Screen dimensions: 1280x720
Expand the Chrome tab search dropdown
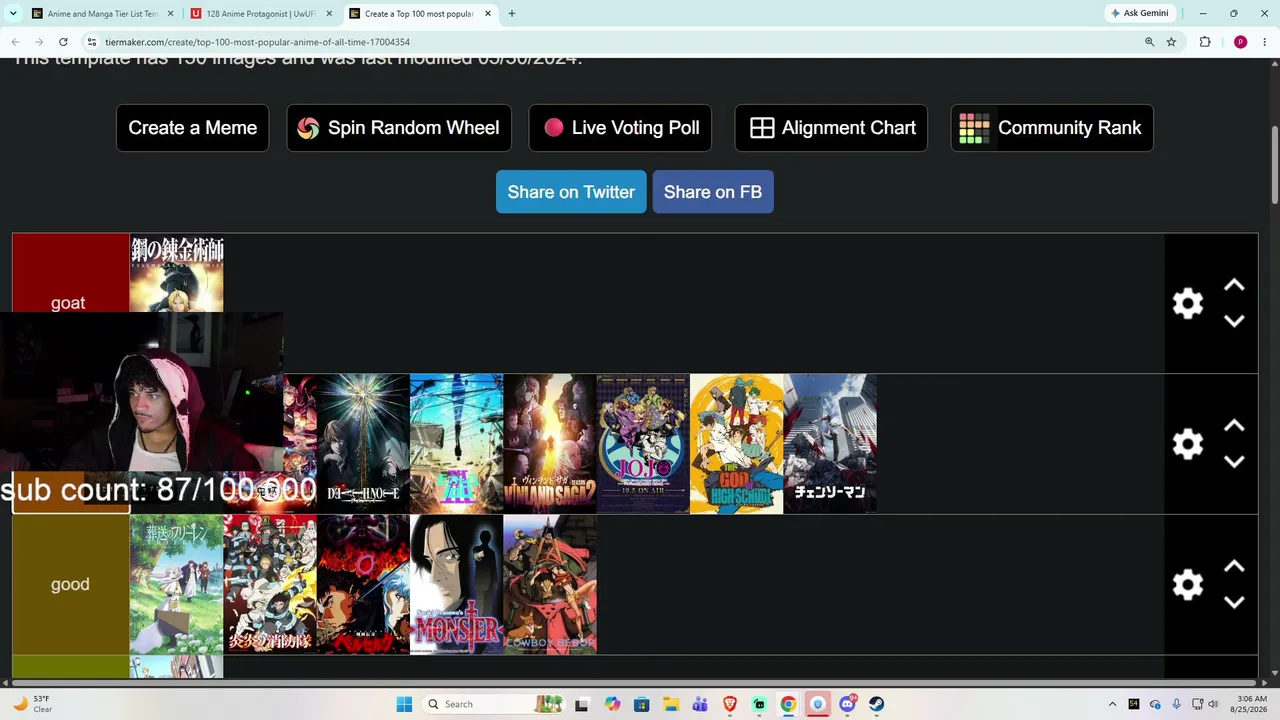pos(13,14)
